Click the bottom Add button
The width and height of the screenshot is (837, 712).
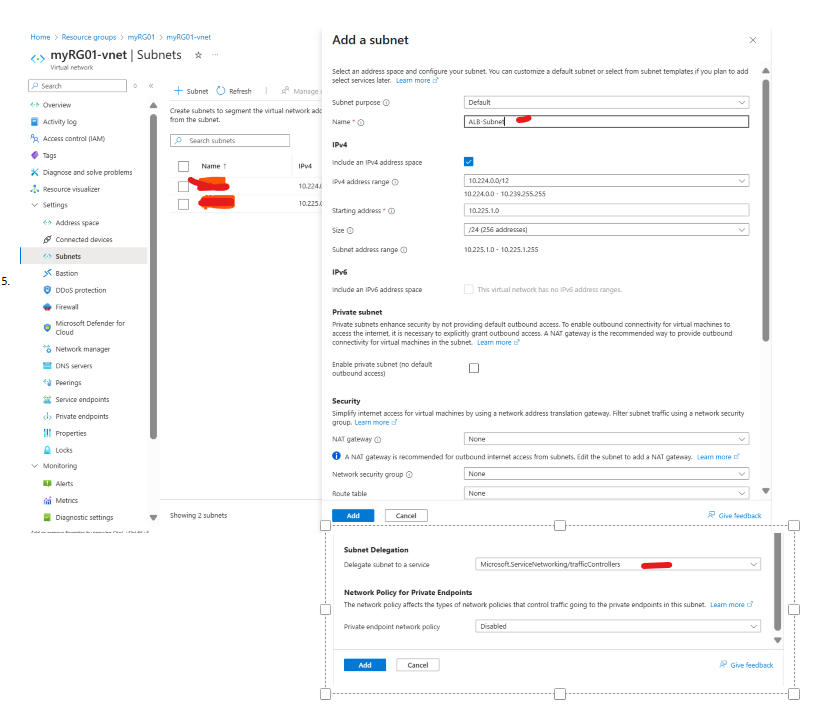click(365, 665)
